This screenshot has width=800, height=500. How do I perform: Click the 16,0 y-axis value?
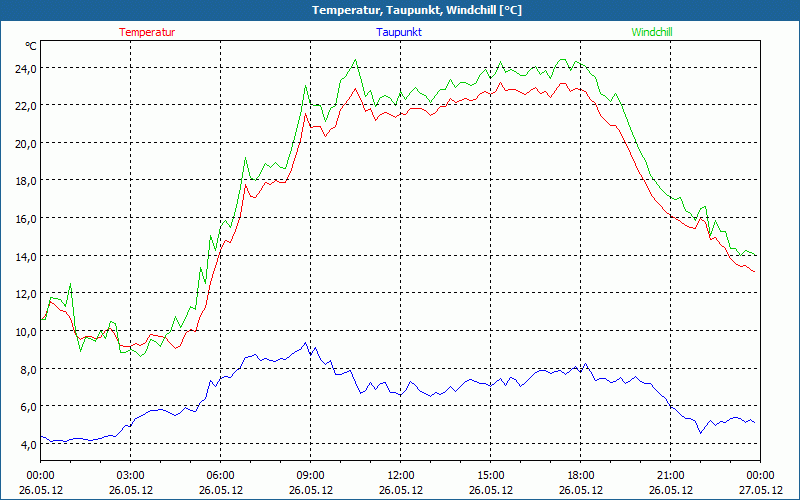(26, 219)
